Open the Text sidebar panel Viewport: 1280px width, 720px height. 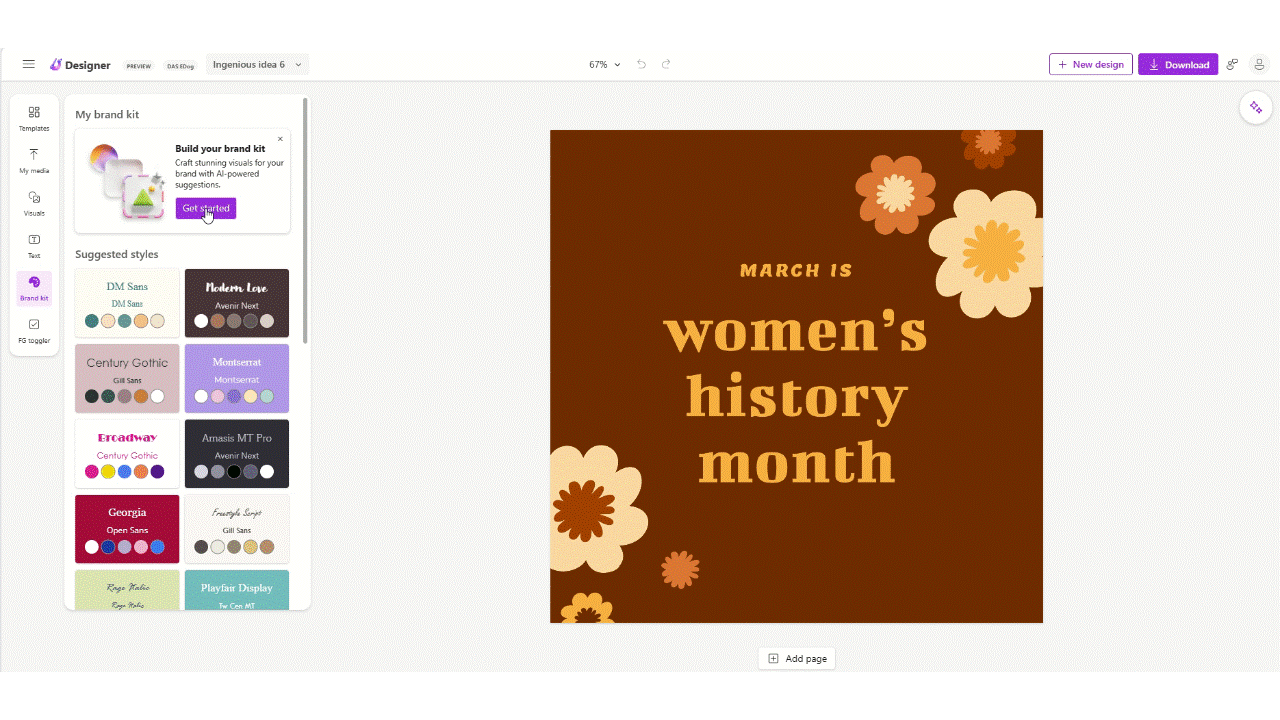tap(34, 246)
